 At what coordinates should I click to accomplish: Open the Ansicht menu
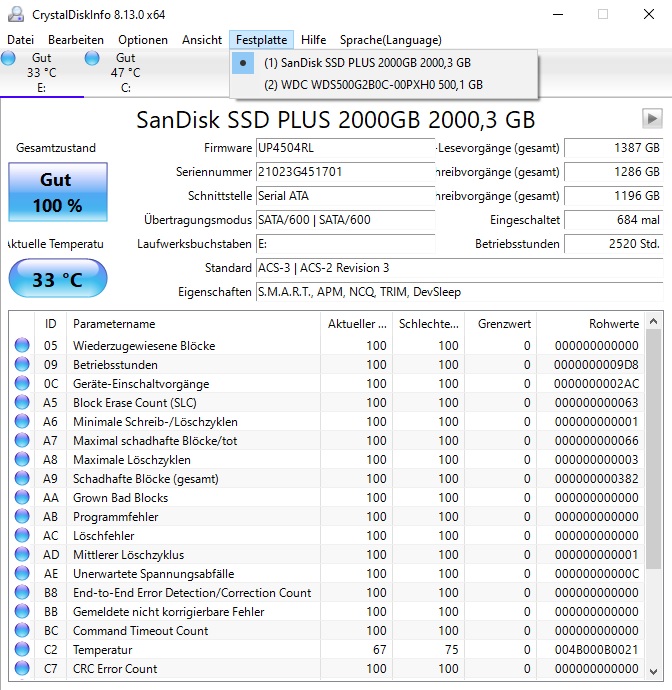coord(202,40)
